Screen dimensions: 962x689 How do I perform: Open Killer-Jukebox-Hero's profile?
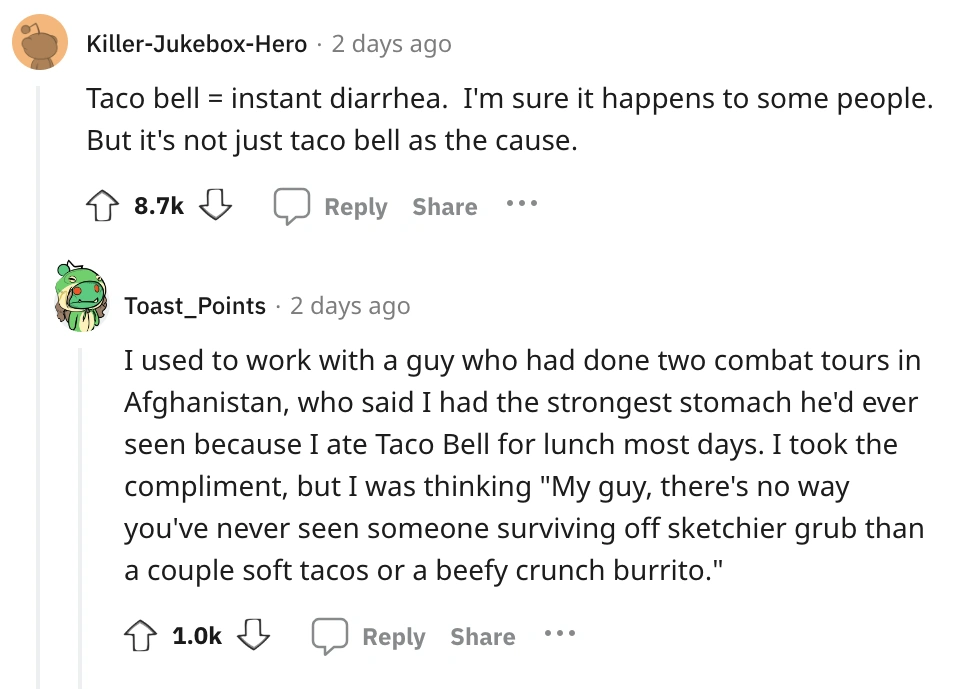click(195, 43)
